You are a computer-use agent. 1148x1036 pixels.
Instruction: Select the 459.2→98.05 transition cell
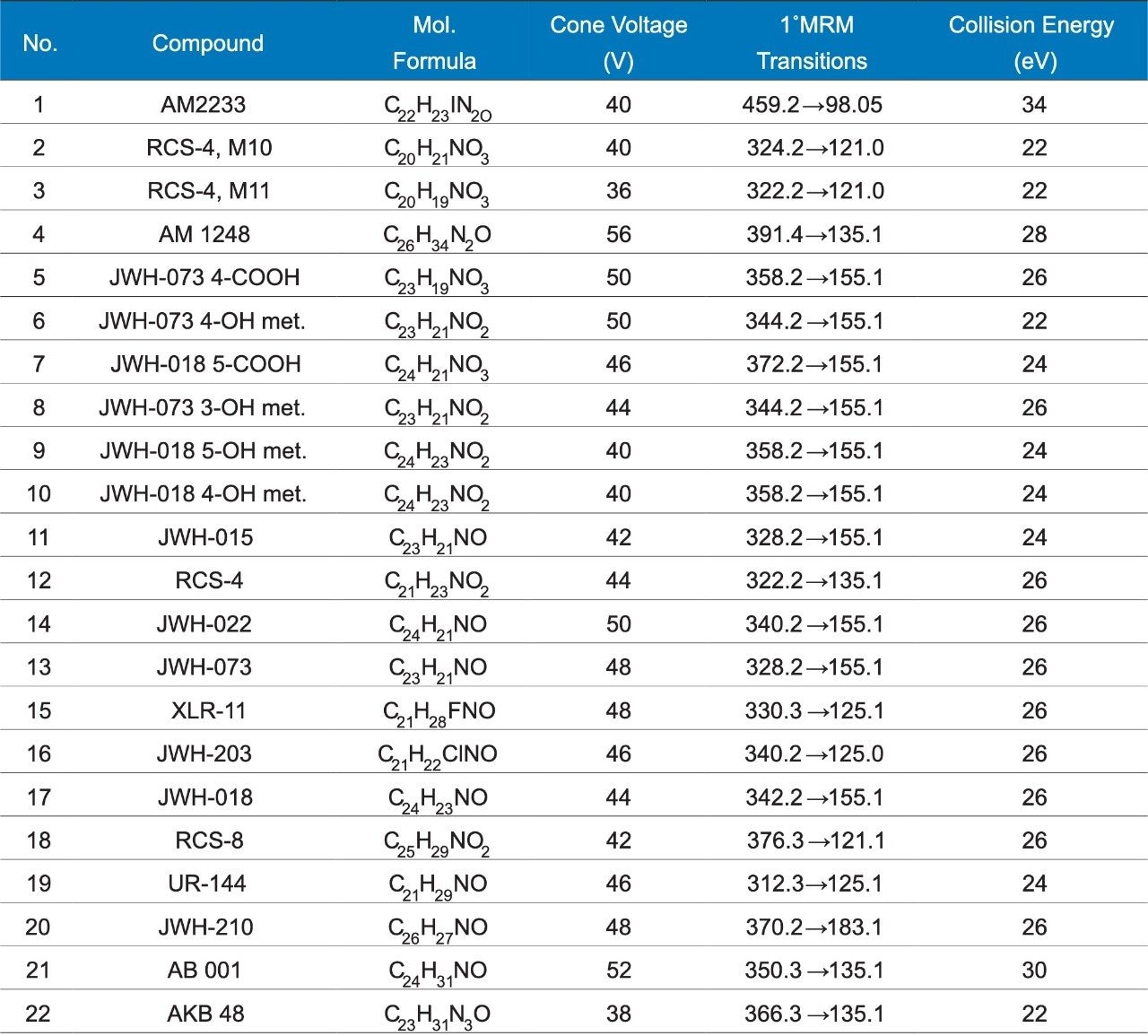point(813,105)
